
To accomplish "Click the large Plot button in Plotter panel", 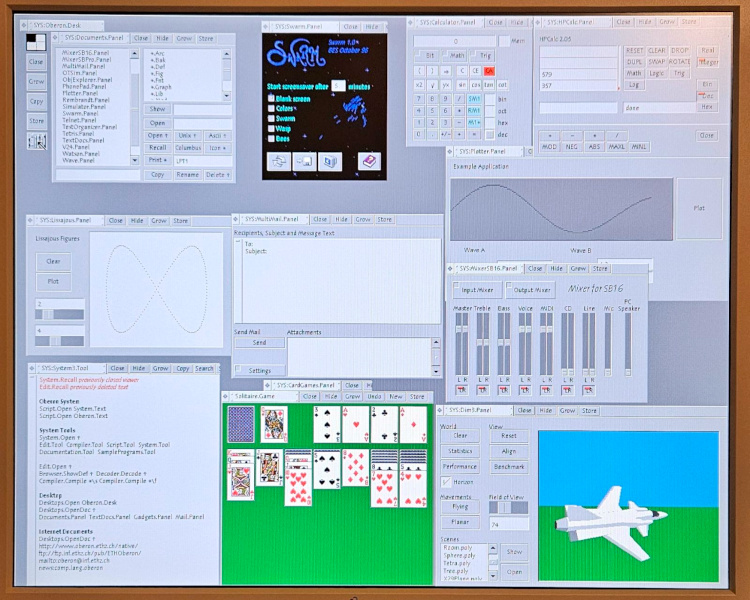I will coord(699,208).
